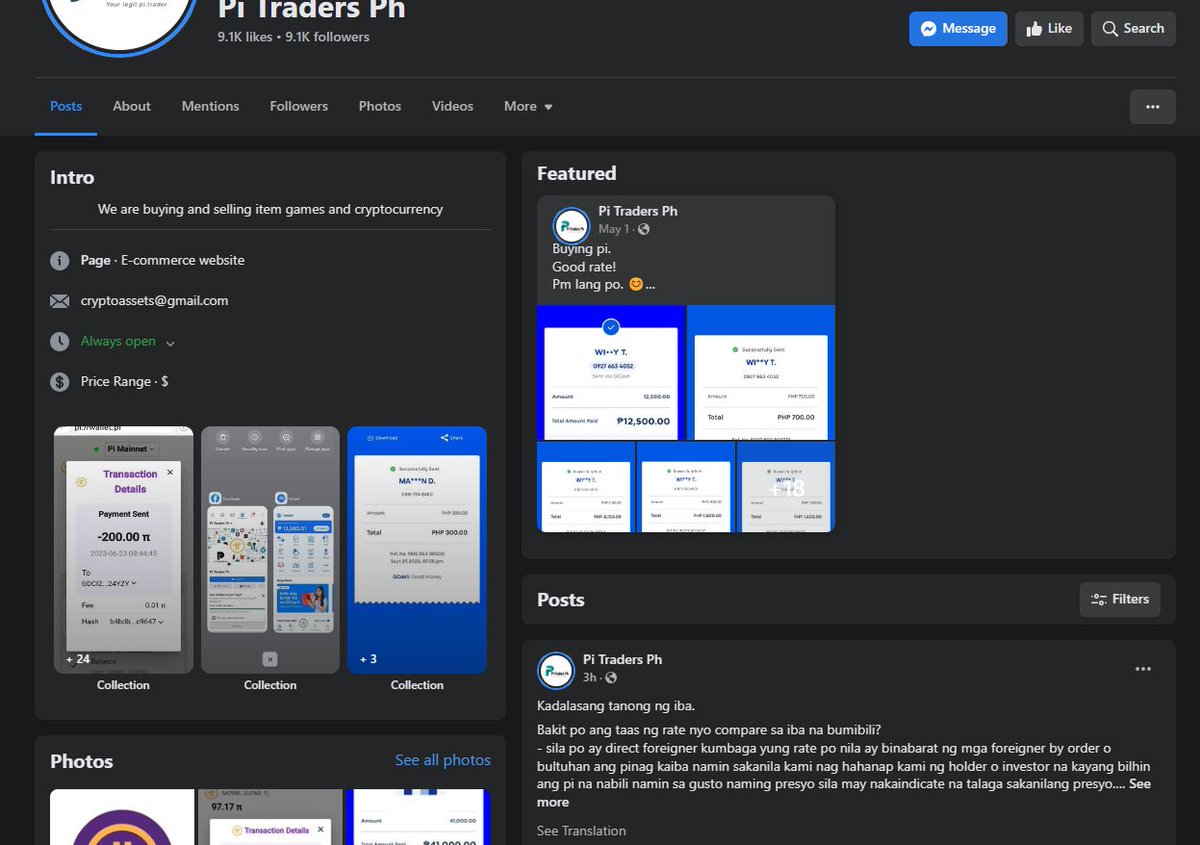Open Search on the page

click(x=1133, y=29)
